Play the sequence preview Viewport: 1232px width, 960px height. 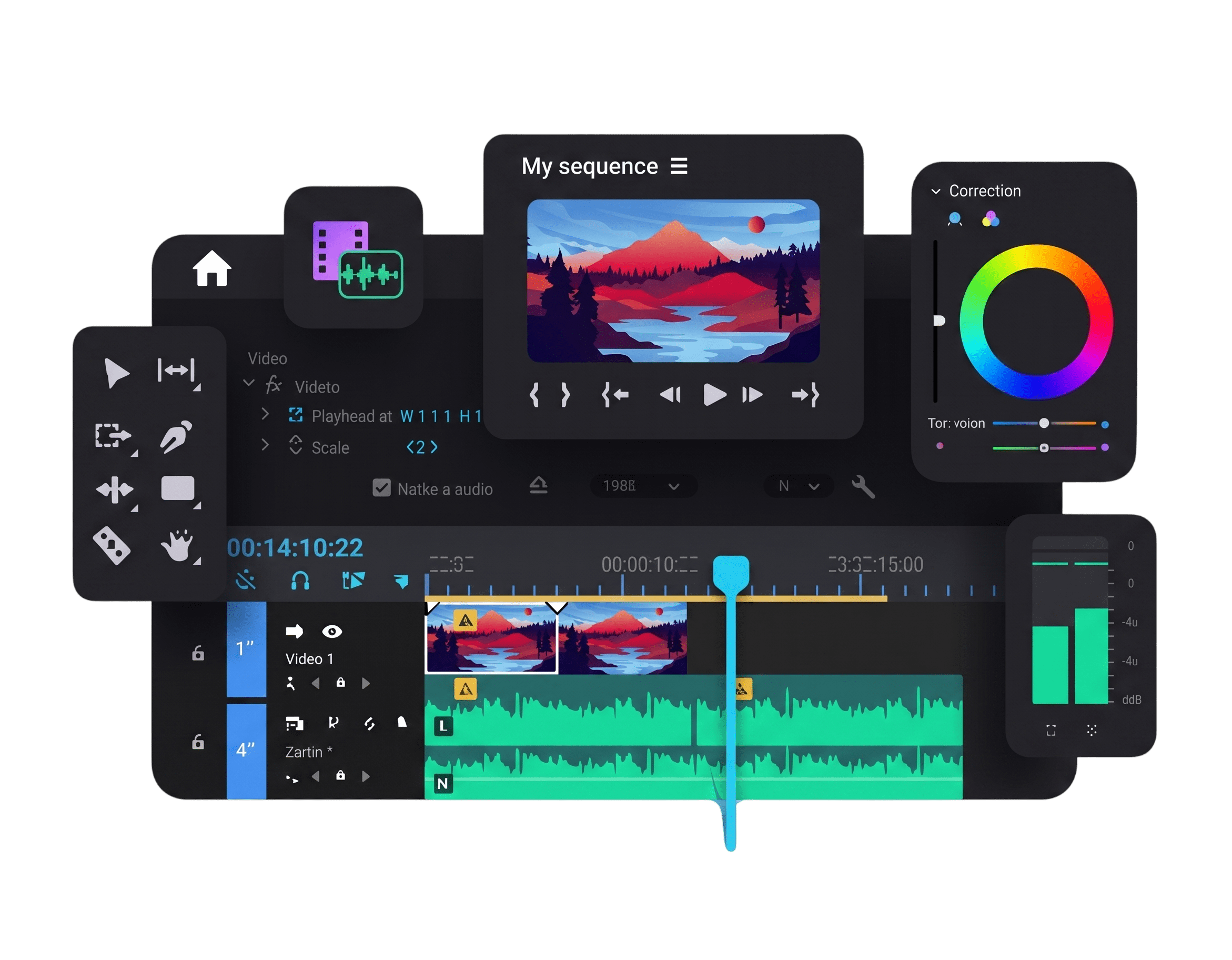714,395
